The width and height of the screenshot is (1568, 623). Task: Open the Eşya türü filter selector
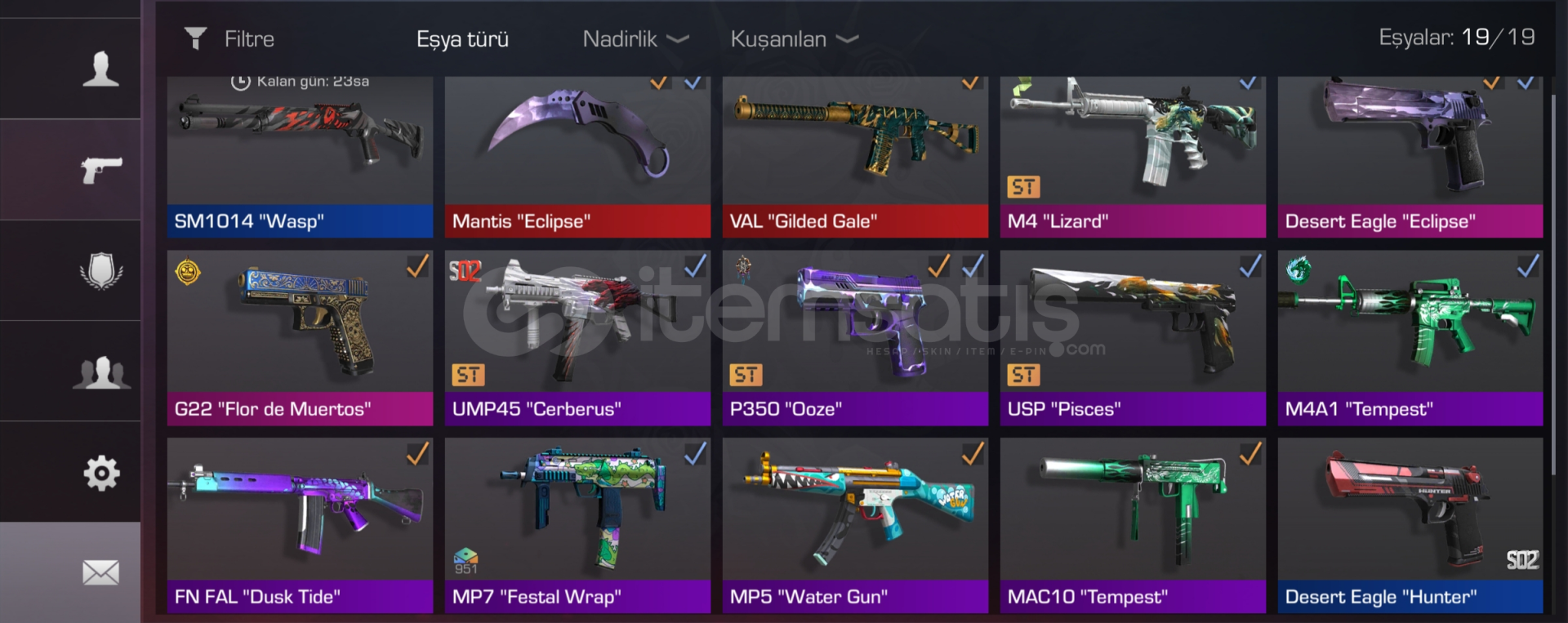click(462, 39)
